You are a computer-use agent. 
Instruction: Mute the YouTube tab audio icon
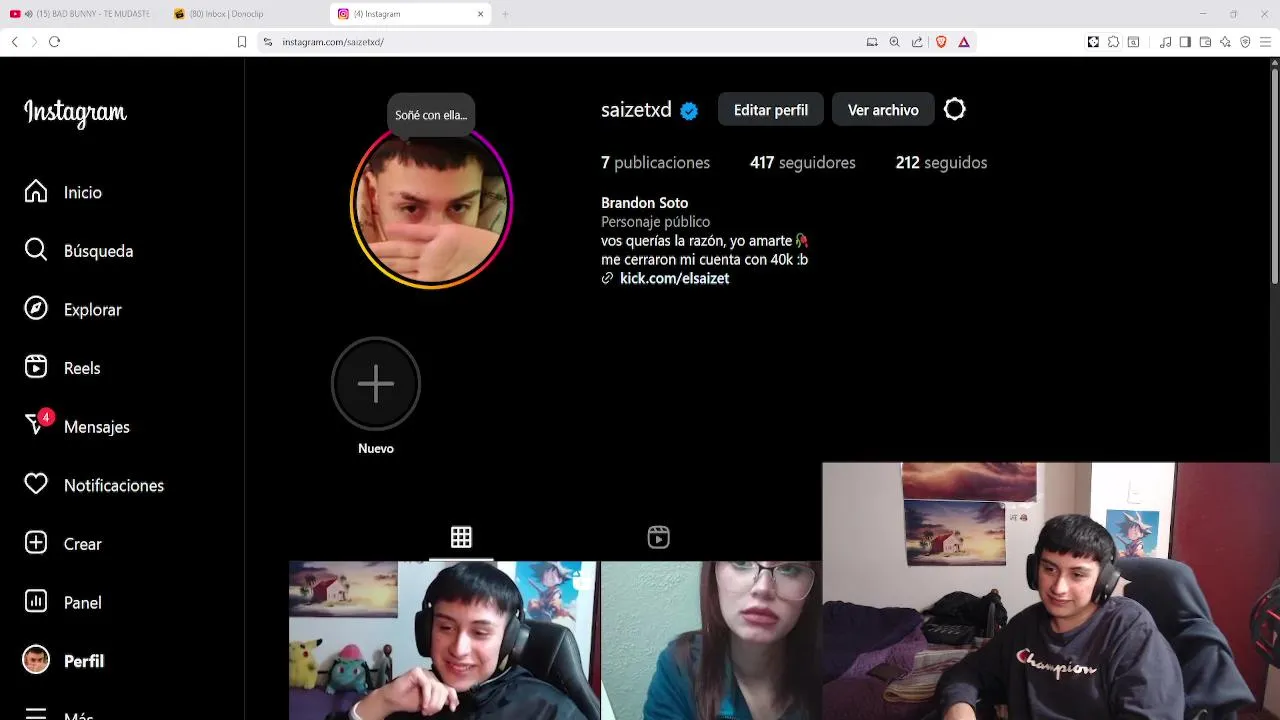pos(27,14)
